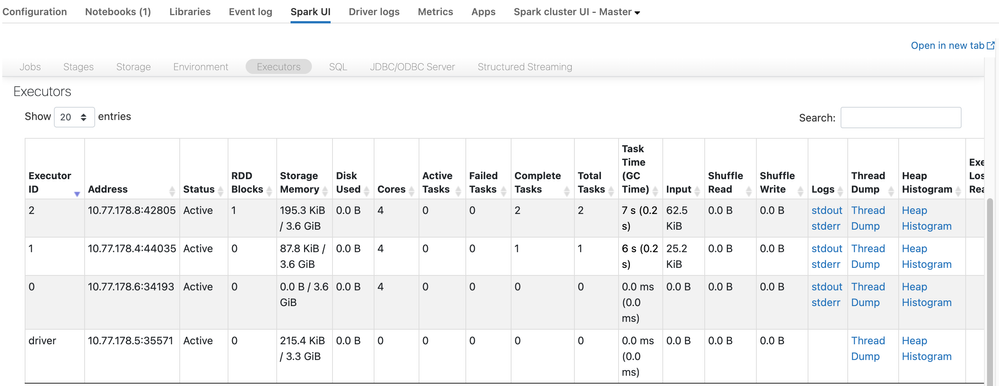Image resolution: width=999 pixels, height=386 pixels.
Task: Select the Executors sub-tab
Action: tap(278, 67)
